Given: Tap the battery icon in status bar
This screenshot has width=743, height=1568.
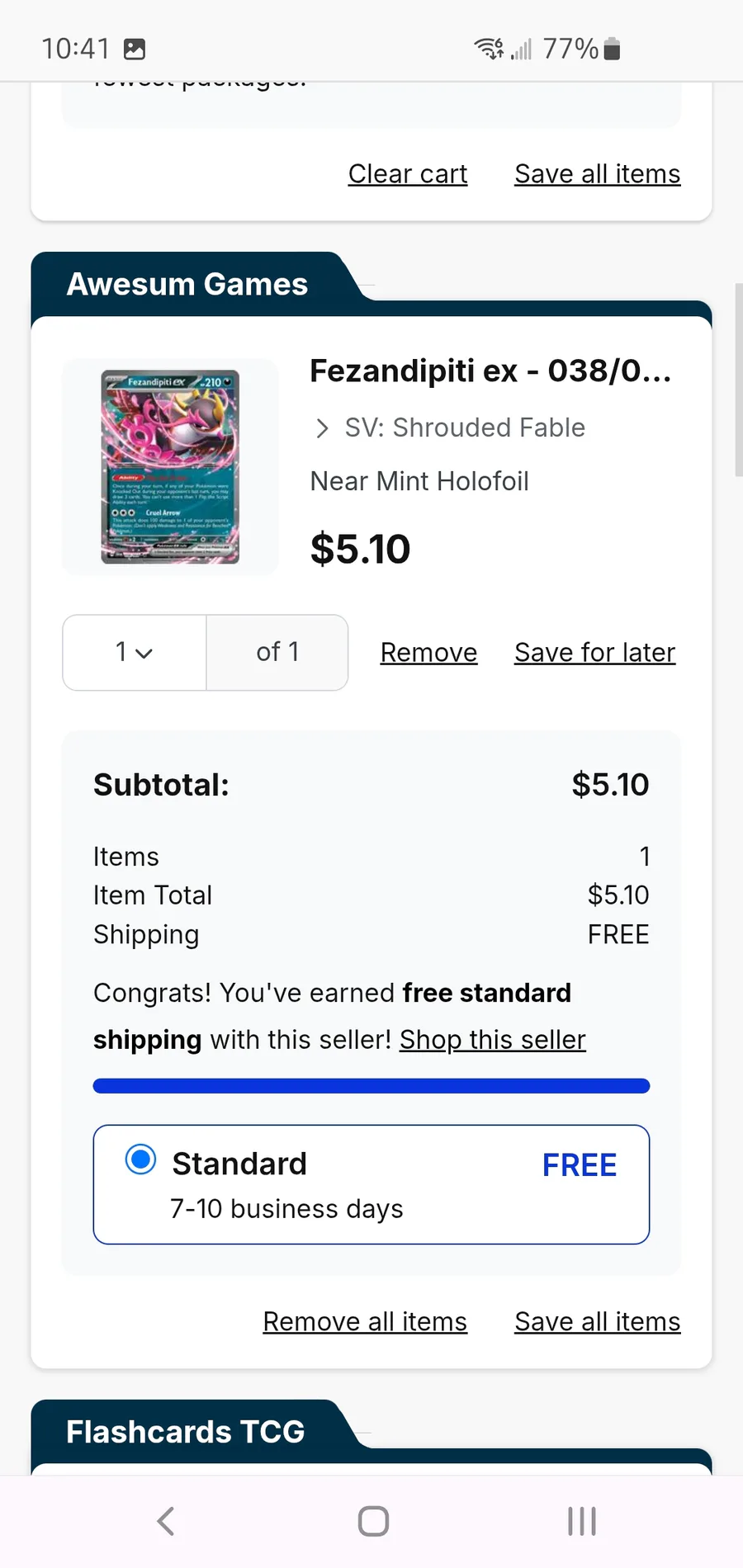Looking at the screenshot, I should [612, 50].
